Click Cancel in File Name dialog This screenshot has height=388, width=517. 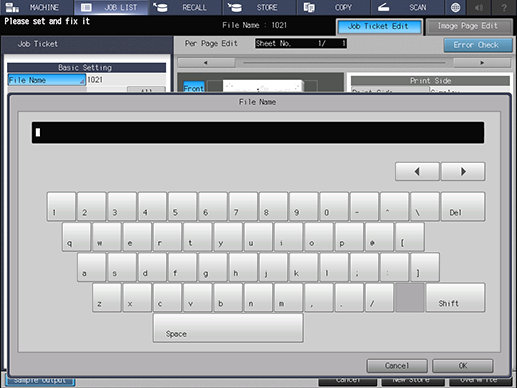coord(397,366)
